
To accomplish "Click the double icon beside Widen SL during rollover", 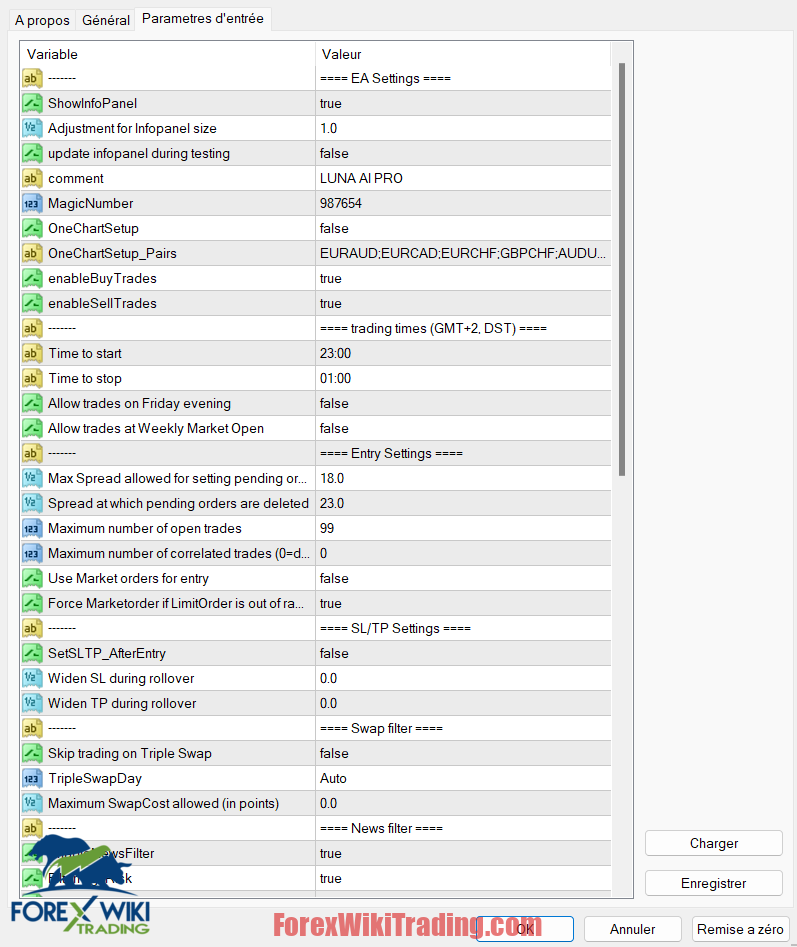I will (x=32, y=678).
